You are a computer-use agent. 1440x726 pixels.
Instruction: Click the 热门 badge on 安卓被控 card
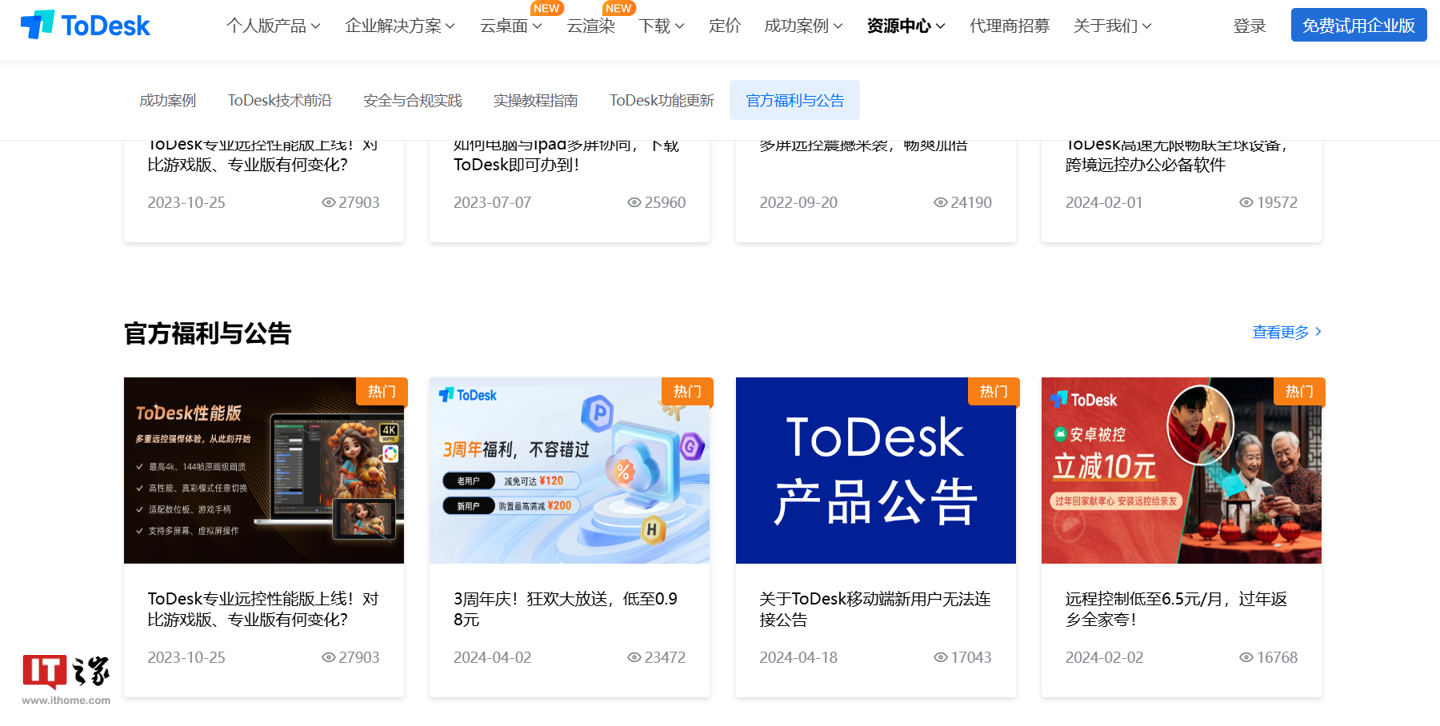(x=1300, y=391)
